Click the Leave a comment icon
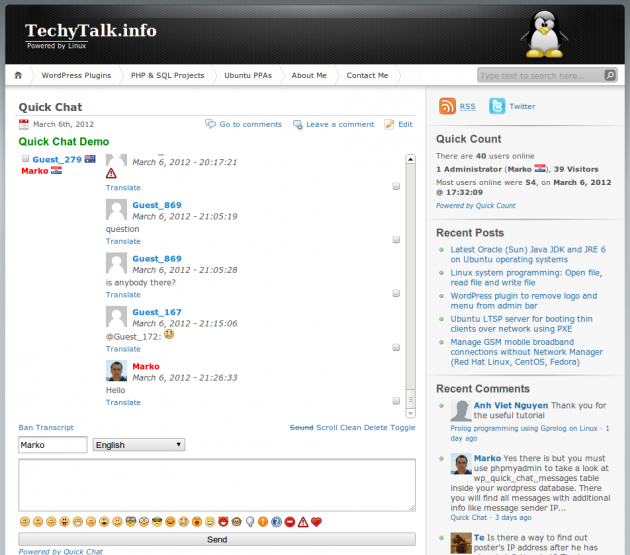Viewport: 630px width, 555px height. [298, 124]
